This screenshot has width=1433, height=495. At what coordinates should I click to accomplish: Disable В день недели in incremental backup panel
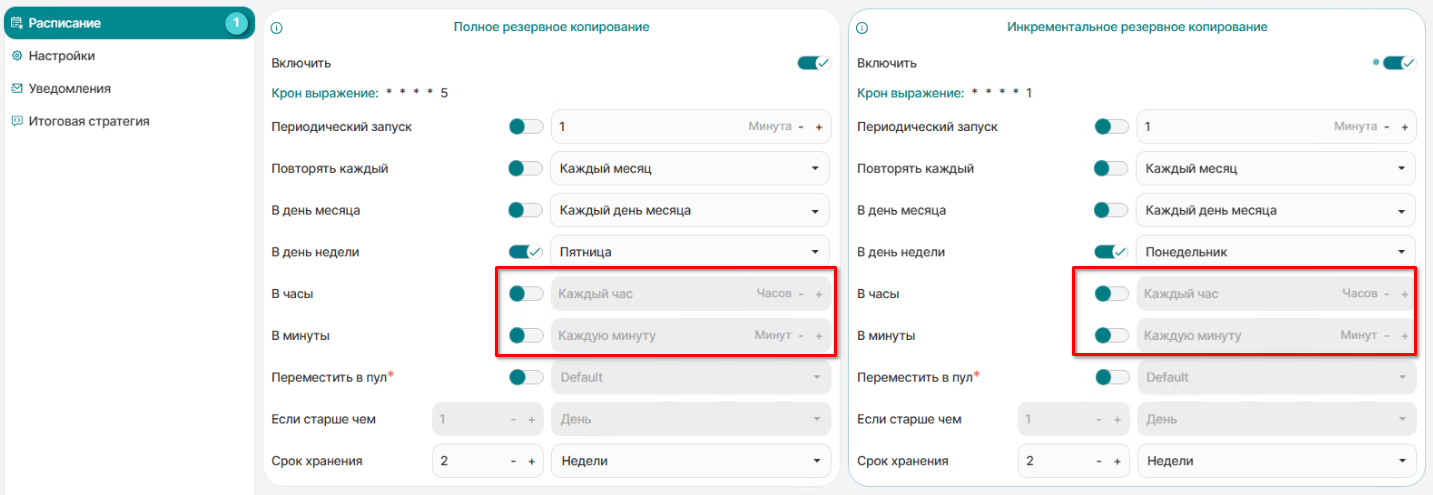[x=1112, y=252]
